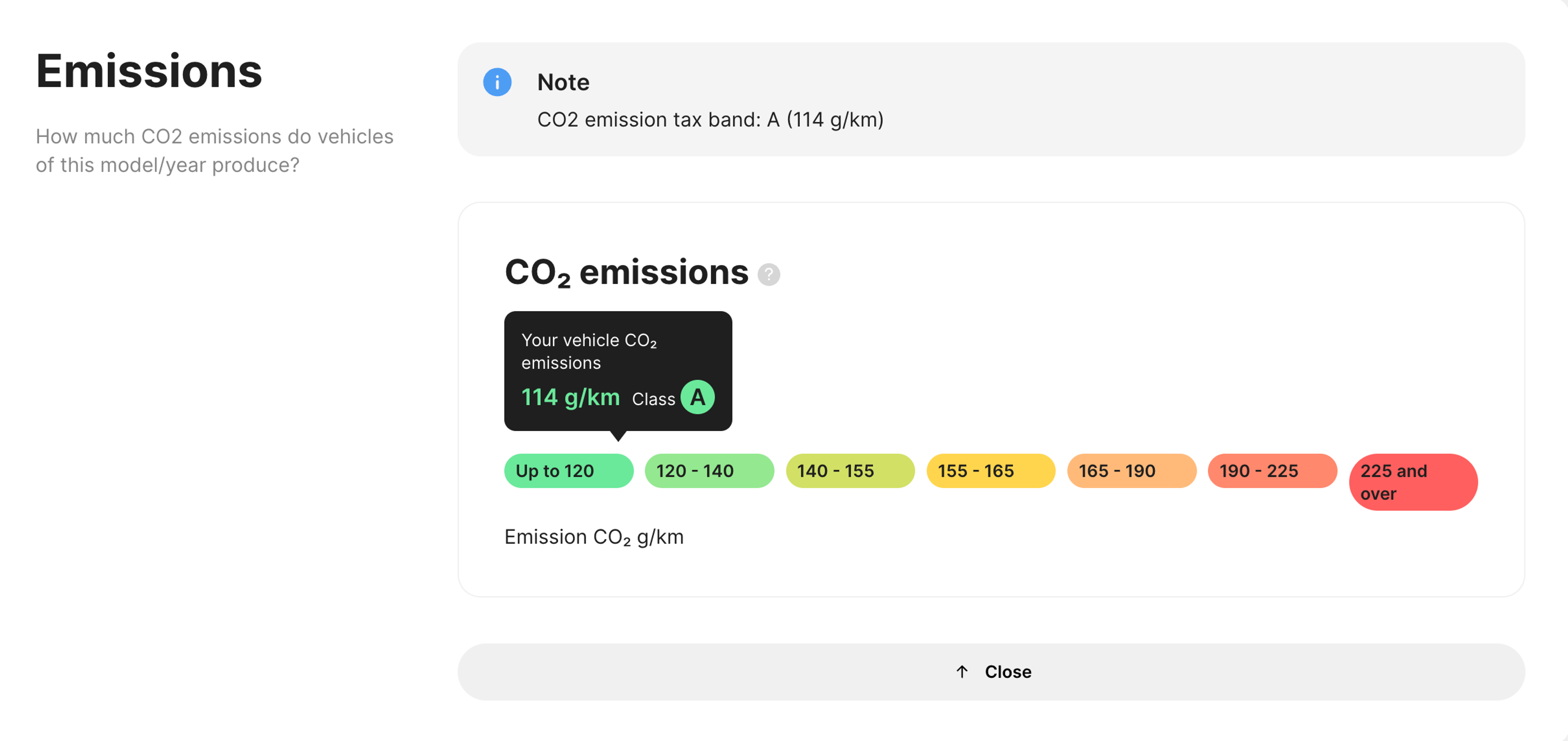Select the orange '165 - 190' band
Screen dimensions: 1568x741
(1131, 471)
